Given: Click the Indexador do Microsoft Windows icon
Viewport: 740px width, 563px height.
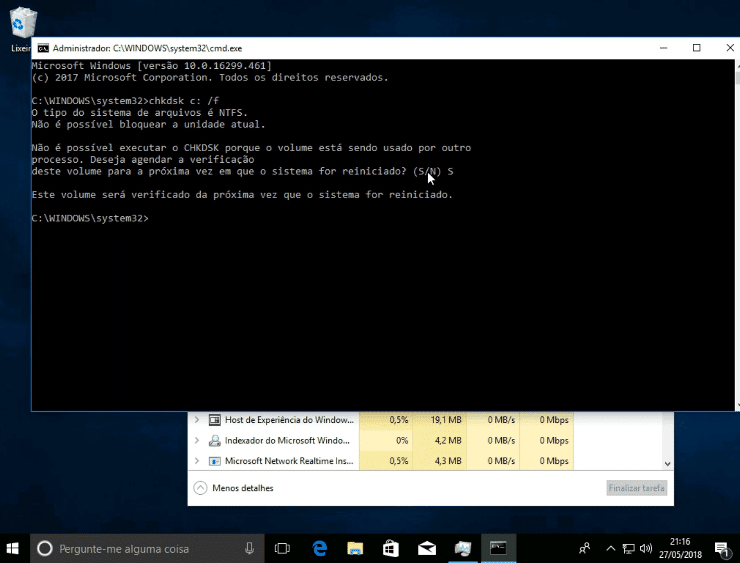Looking at the screenshot, I should click(x=215, y=440).
